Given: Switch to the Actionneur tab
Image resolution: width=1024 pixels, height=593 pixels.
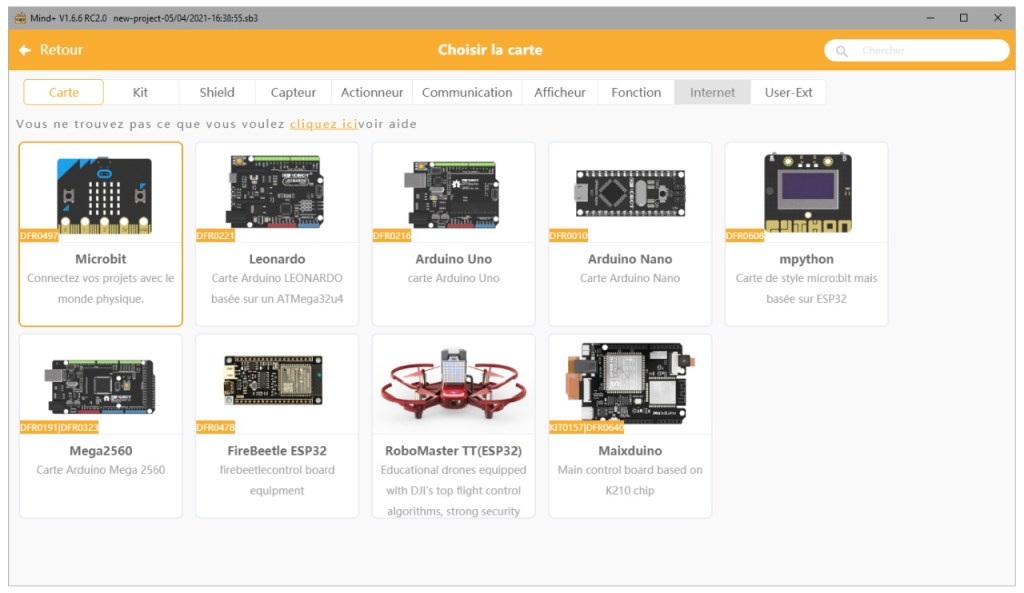Looking at the screenshot, I should point(371,91).
